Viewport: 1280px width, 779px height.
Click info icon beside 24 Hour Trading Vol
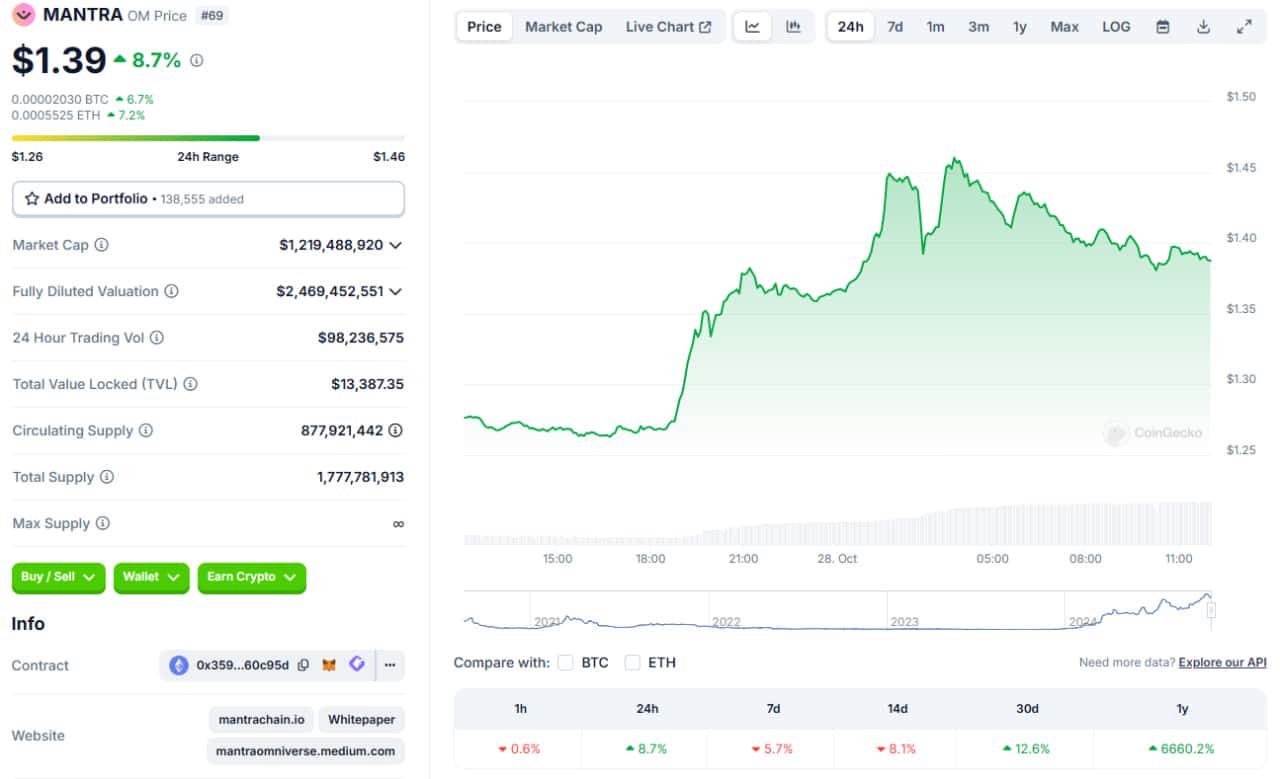157,338
